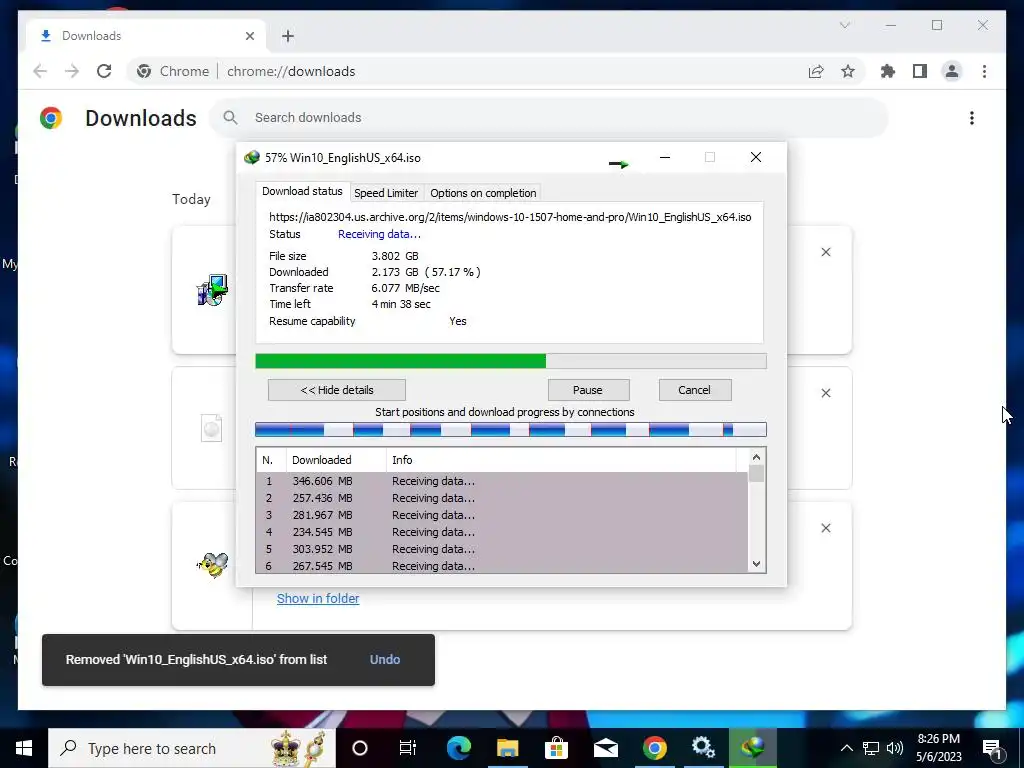
Task: Remove the first download entry from list
Action: click(825, 252)
